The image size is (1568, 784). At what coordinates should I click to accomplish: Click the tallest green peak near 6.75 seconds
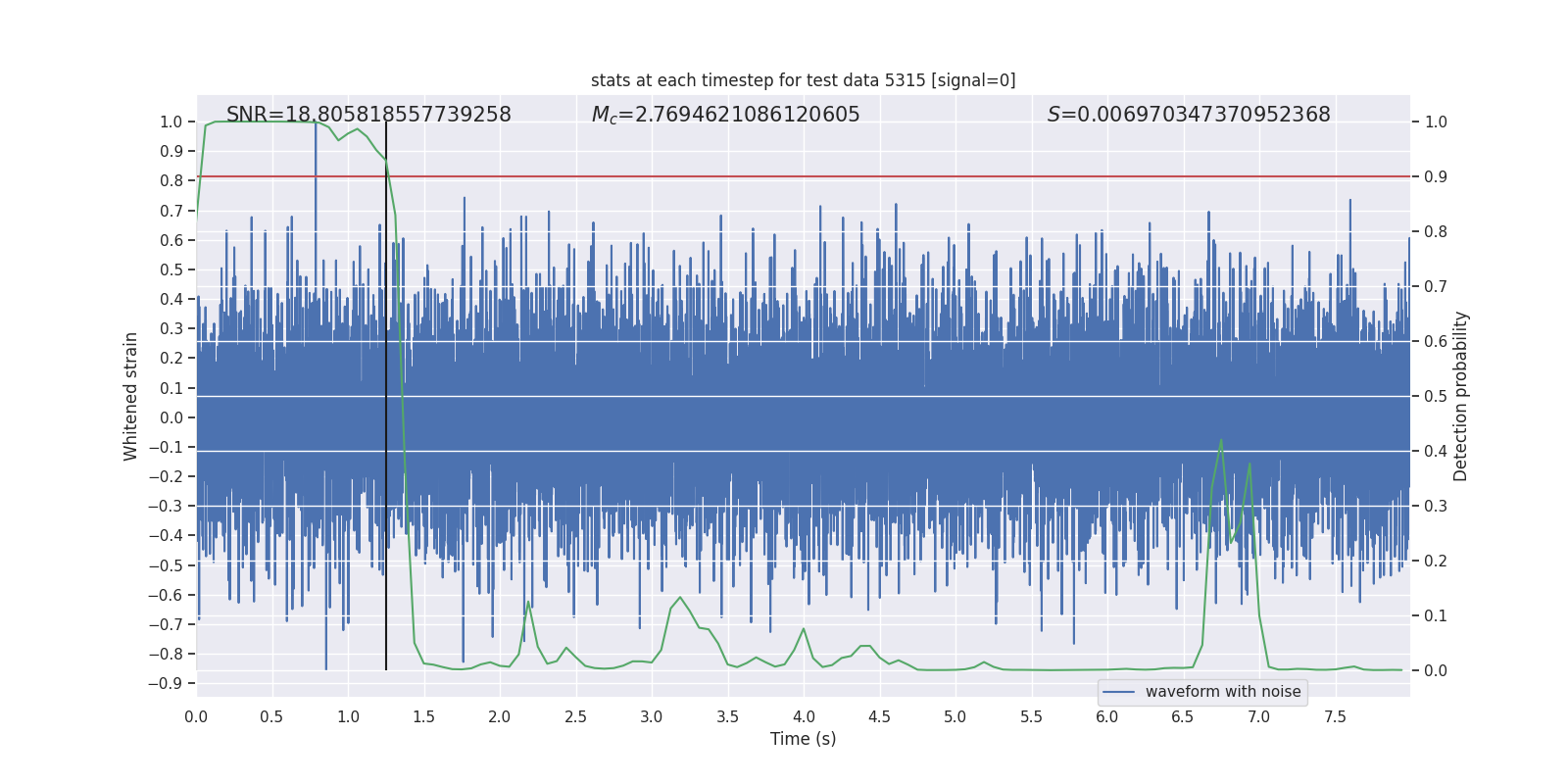pyautogui.click(x=1220, y=441)
